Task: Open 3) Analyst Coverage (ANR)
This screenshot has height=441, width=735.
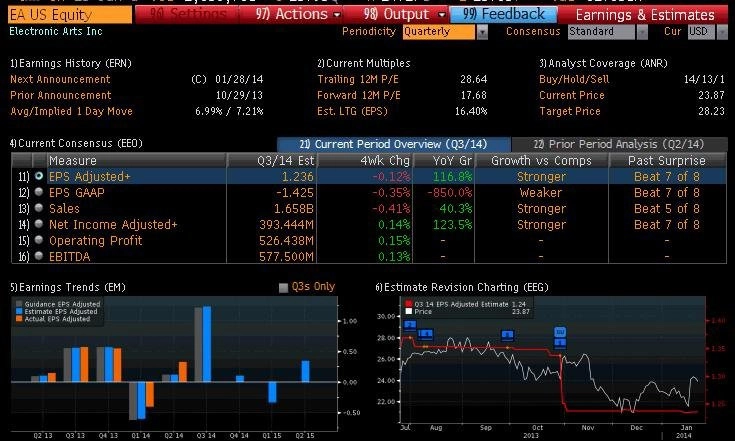Action: click(604, 63)
